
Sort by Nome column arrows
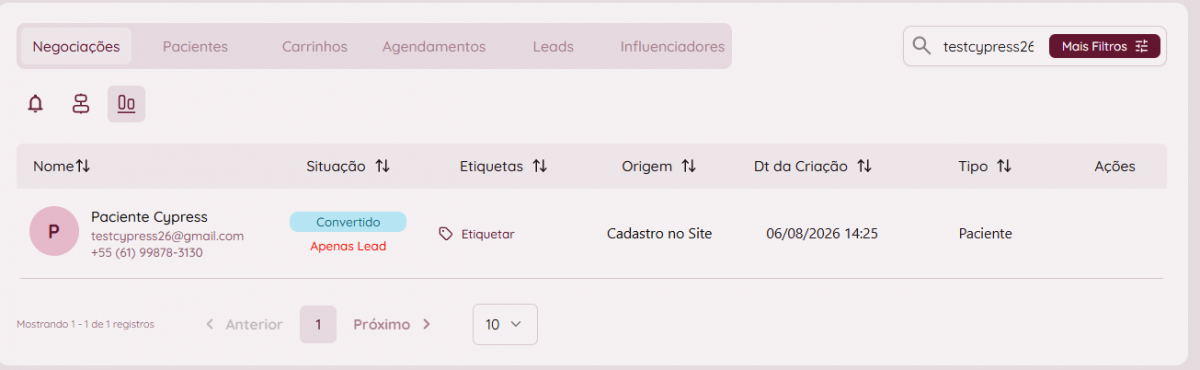83,167
